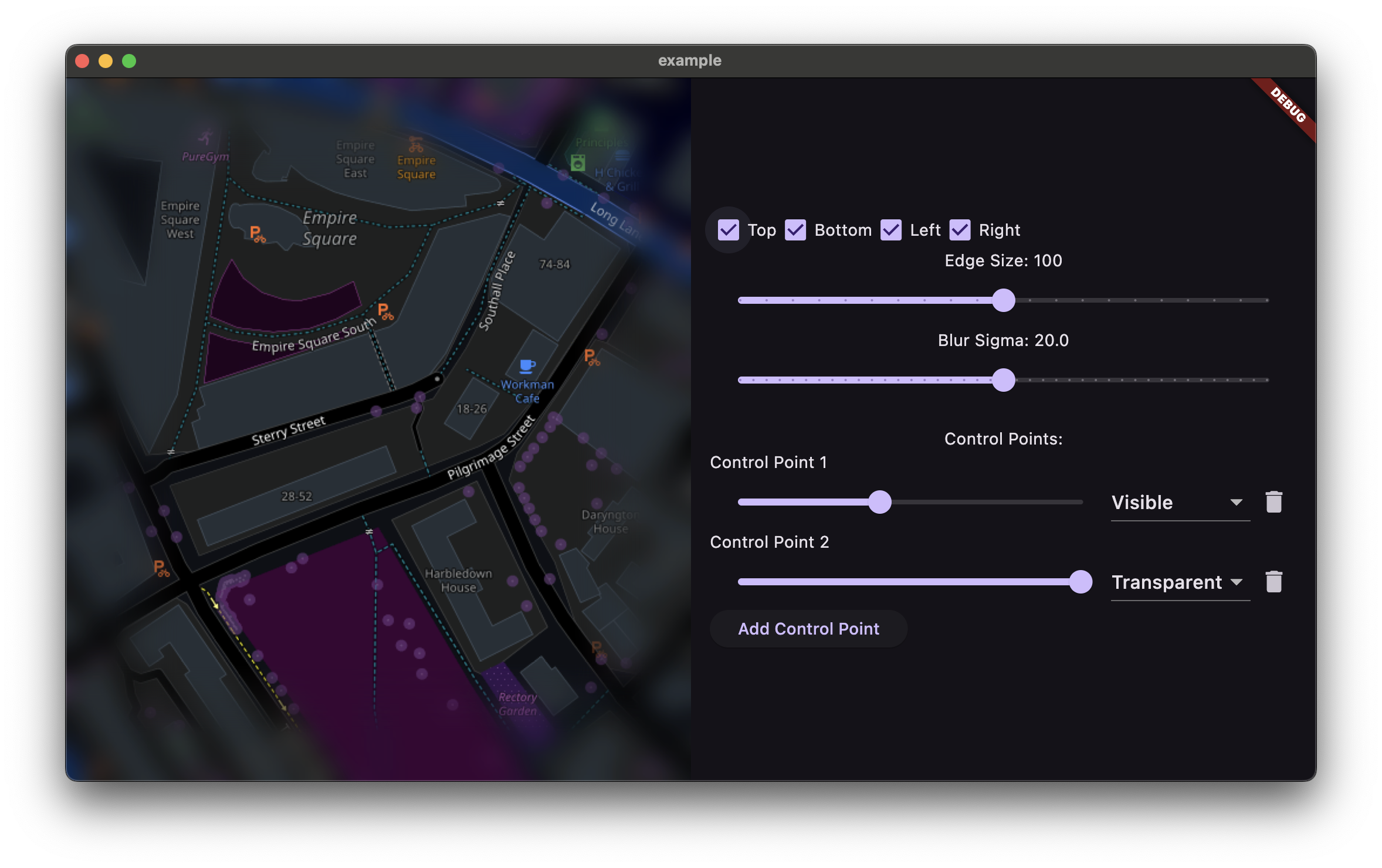The height and width of the screenshot is (868, 1382).
Task: Click the bike parking icon beside Empire Square label
Action: coord(257,234)
